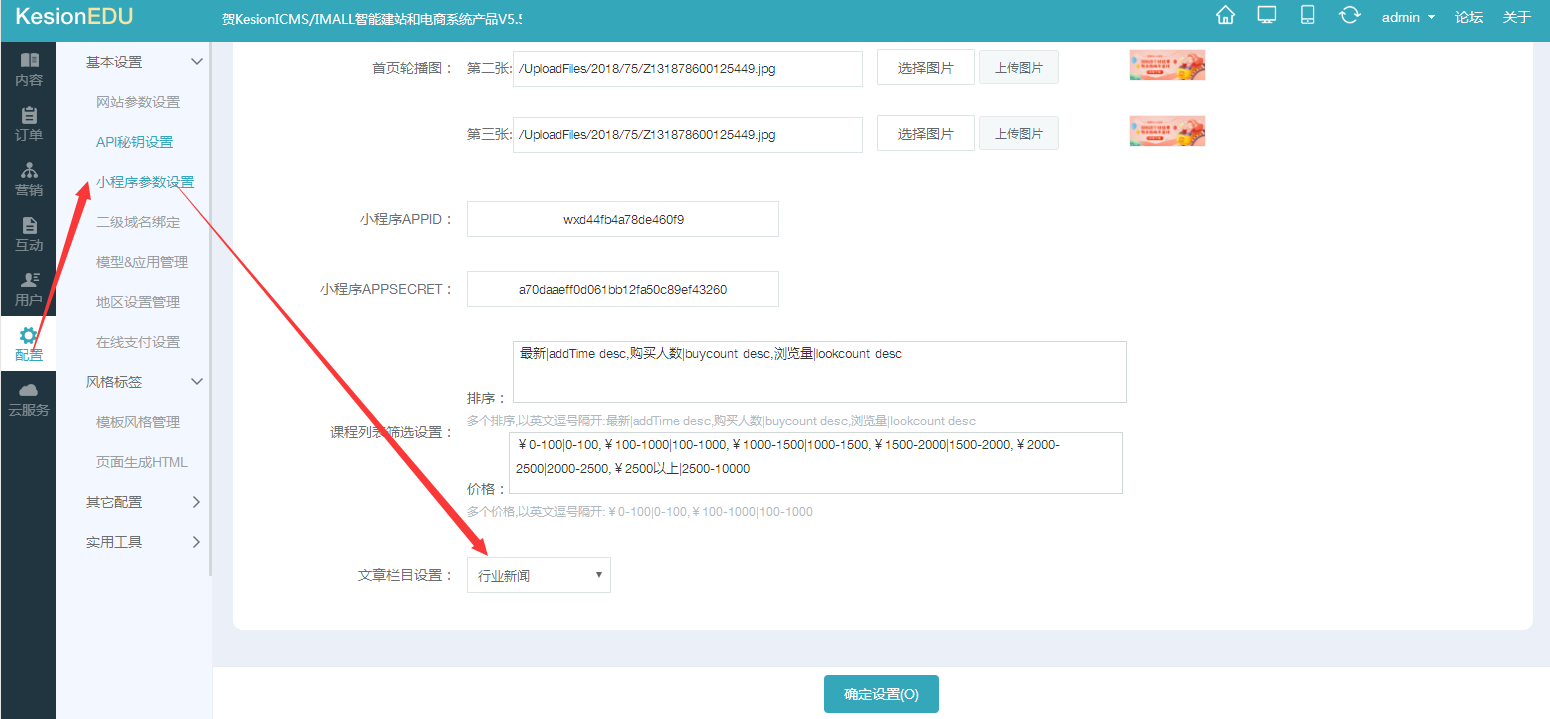Open the 用户 users sidebar section

click(x=29, y=289)
